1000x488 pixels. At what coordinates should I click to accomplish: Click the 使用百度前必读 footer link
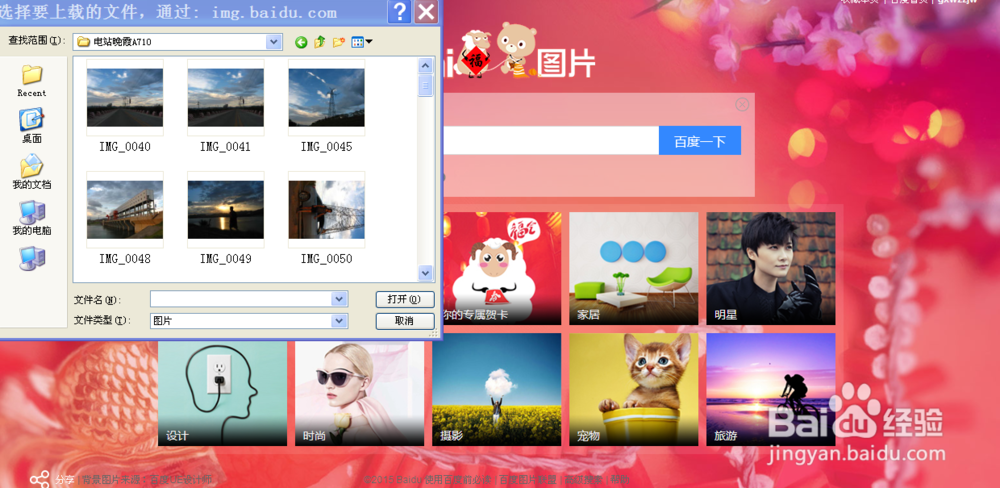coord(458,480)
